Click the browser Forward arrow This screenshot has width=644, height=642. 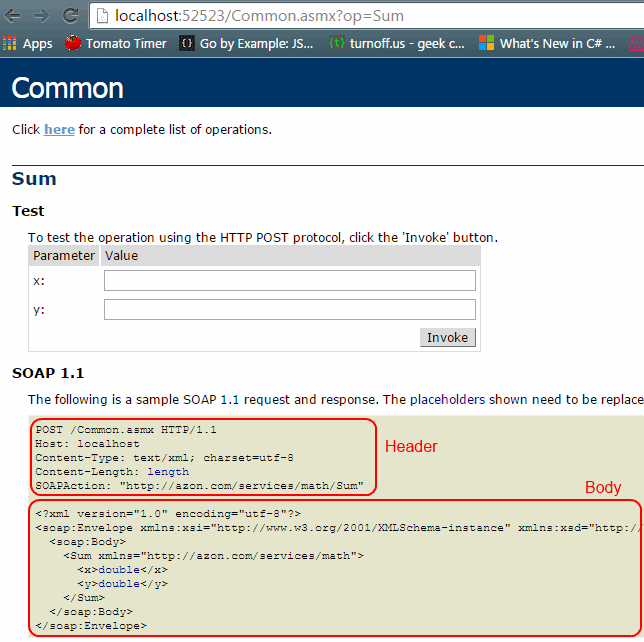pyautogui.click(x=41, y=16)
